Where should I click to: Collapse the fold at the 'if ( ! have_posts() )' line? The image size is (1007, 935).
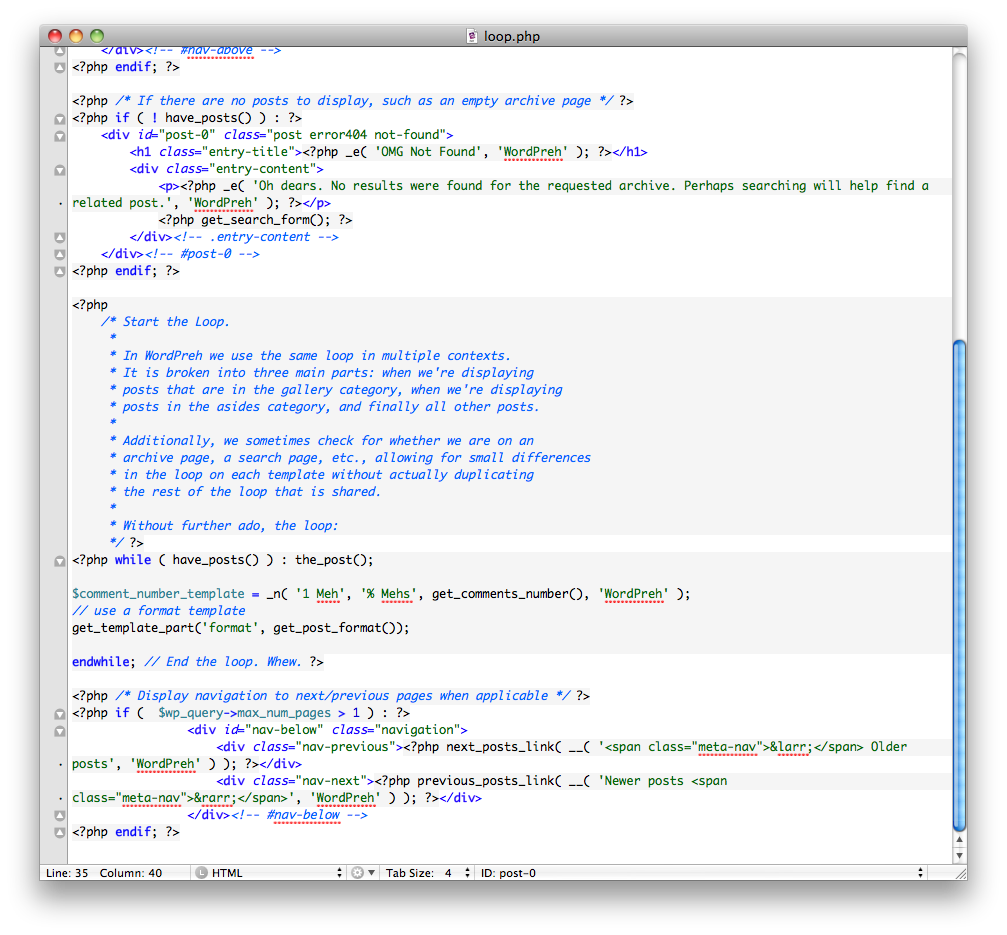(x=59, y=118)
